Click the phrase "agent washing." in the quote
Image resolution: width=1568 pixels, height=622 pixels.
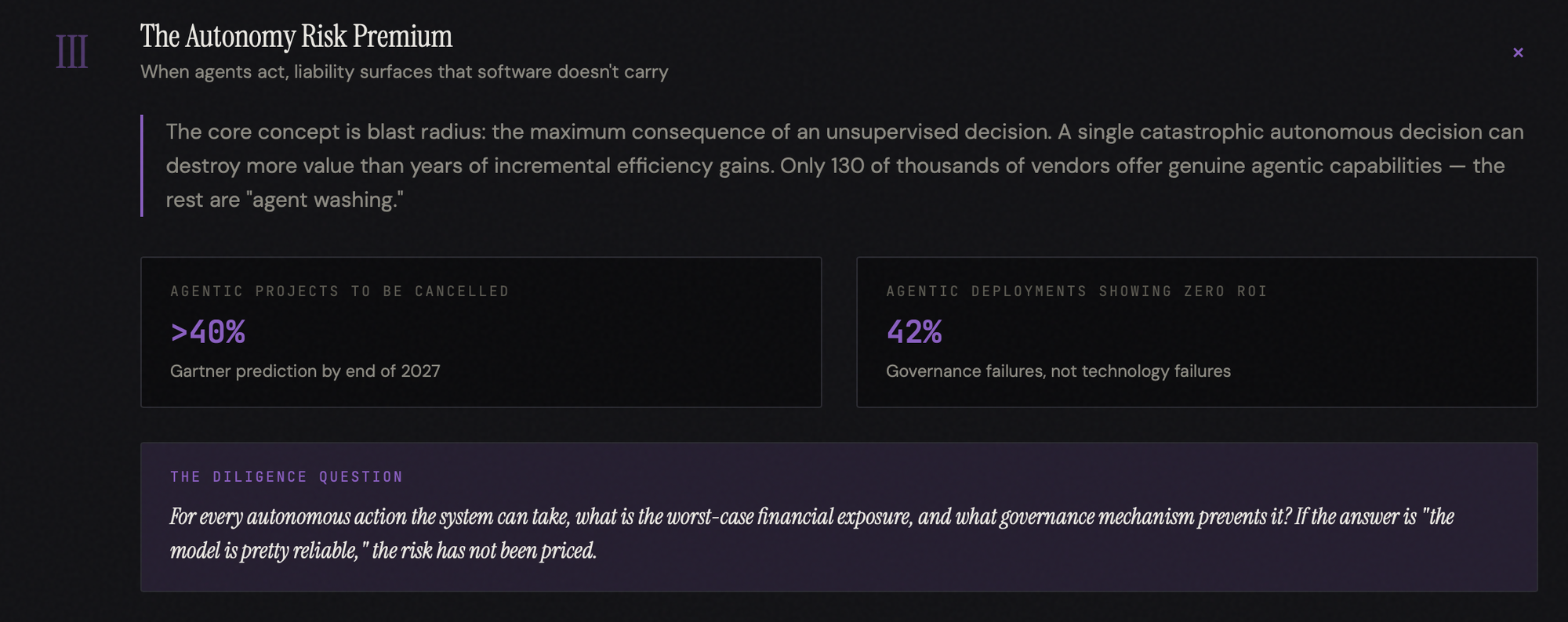click(325, 201)
